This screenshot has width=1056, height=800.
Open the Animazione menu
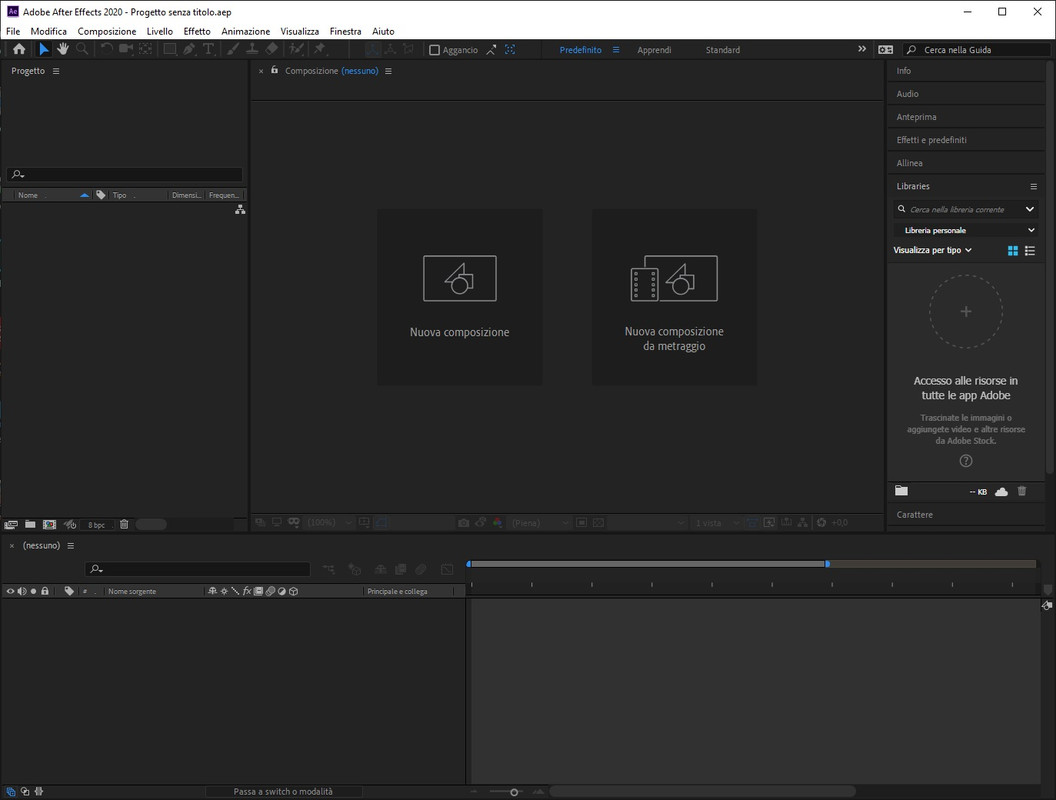pos(245,31)
